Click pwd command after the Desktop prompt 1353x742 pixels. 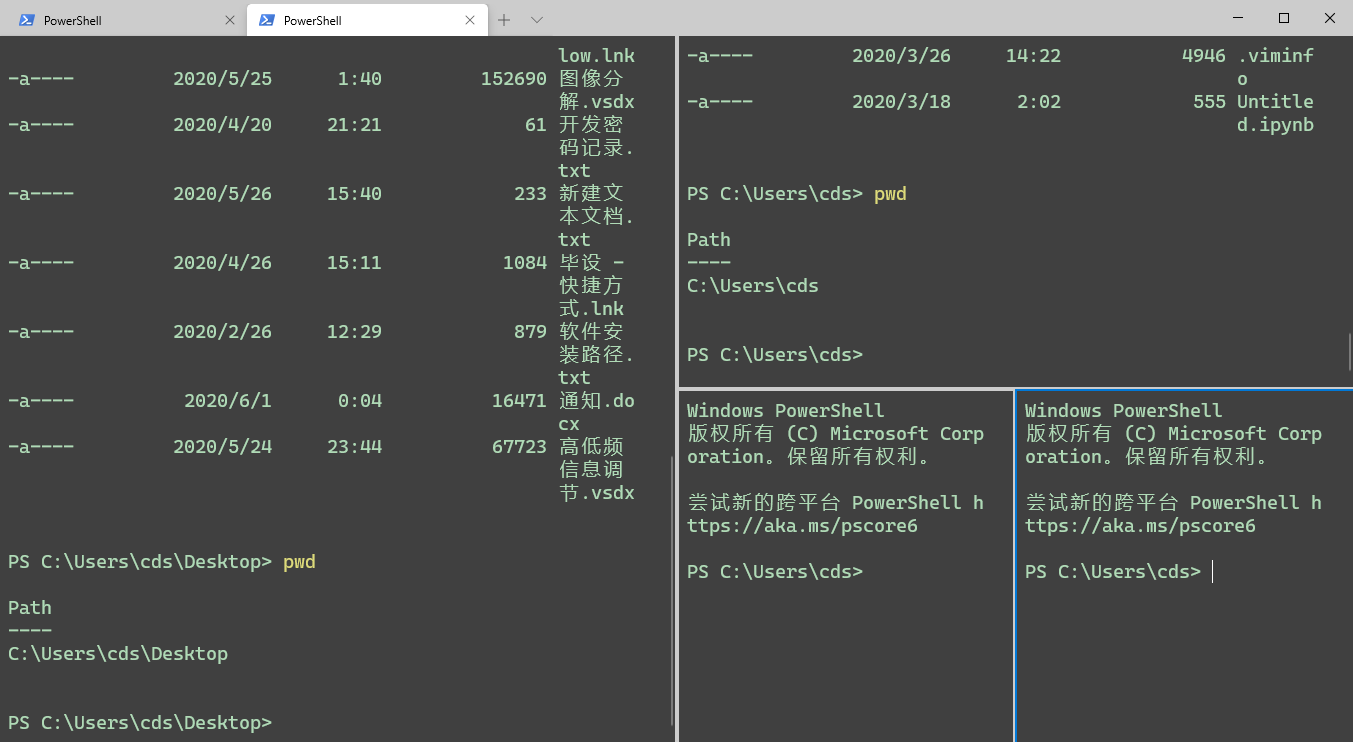[299, 562]
